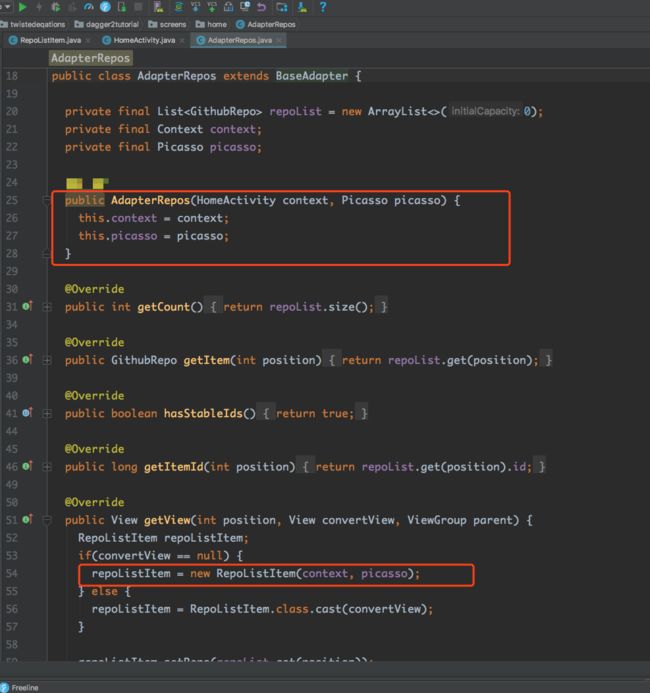The image size is (650, 693).
Task: Click override gutter icon beside getCount
Action: [27, 306]
